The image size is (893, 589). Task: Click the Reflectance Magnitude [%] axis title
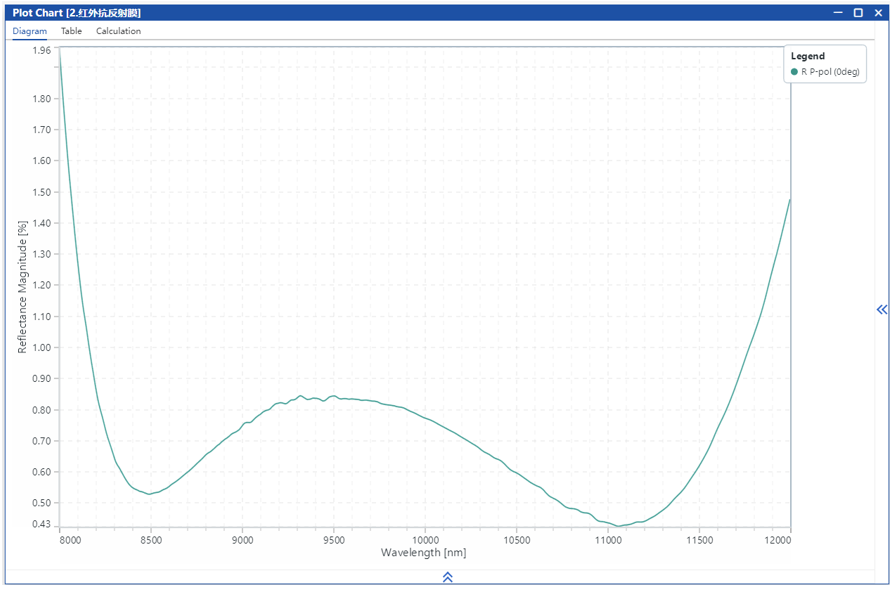click(x=22, y=287)
